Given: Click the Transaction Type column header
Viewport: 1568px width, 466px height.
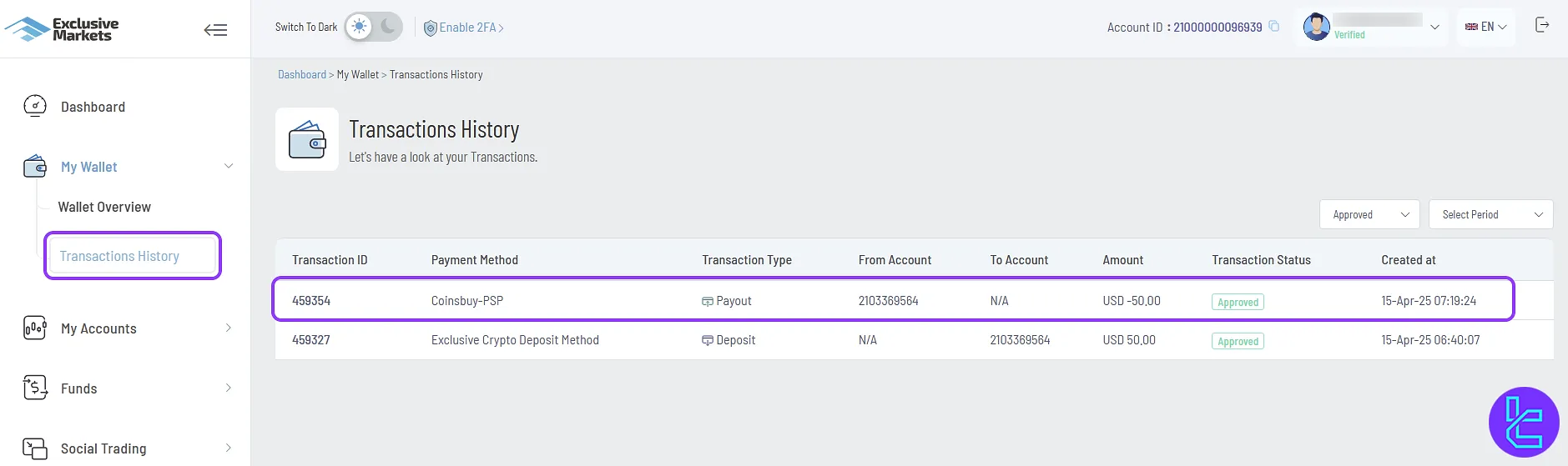Looking at the screenshot, I should 747,260.
